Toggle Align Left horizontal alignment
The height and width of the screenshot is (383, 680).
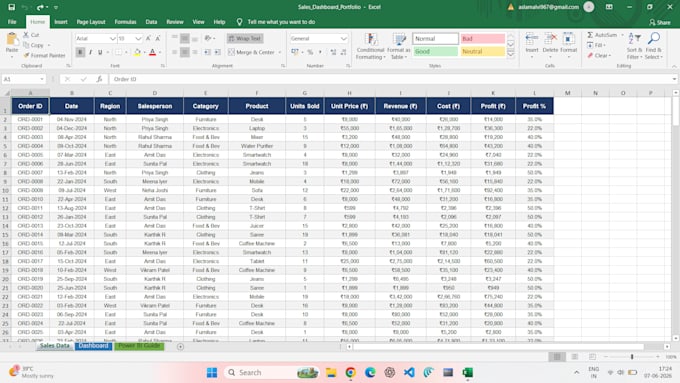pyautogui.click(x=174, y=52)
